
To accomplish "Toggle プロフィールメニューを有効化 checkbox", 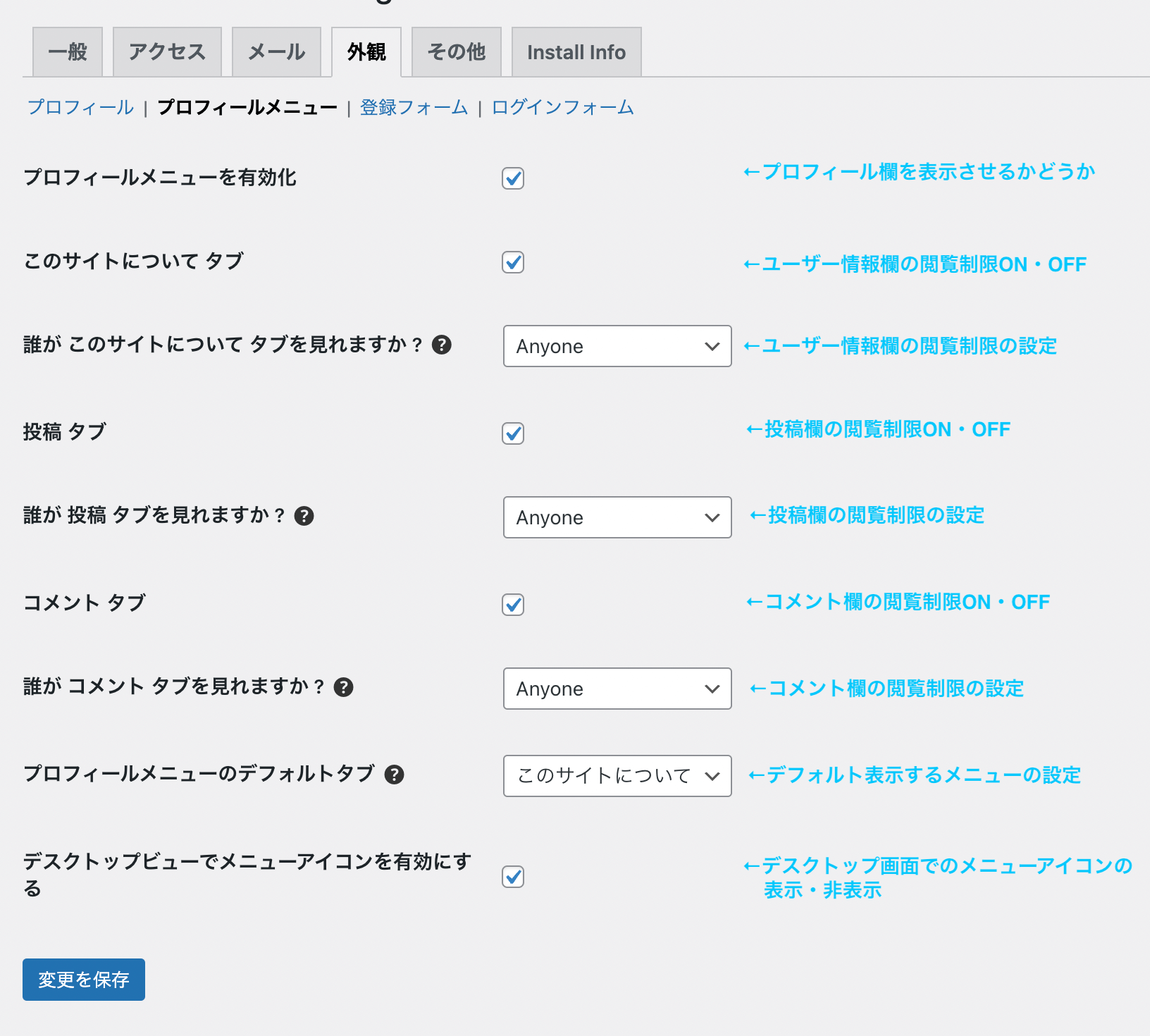I will coord(513,178).
